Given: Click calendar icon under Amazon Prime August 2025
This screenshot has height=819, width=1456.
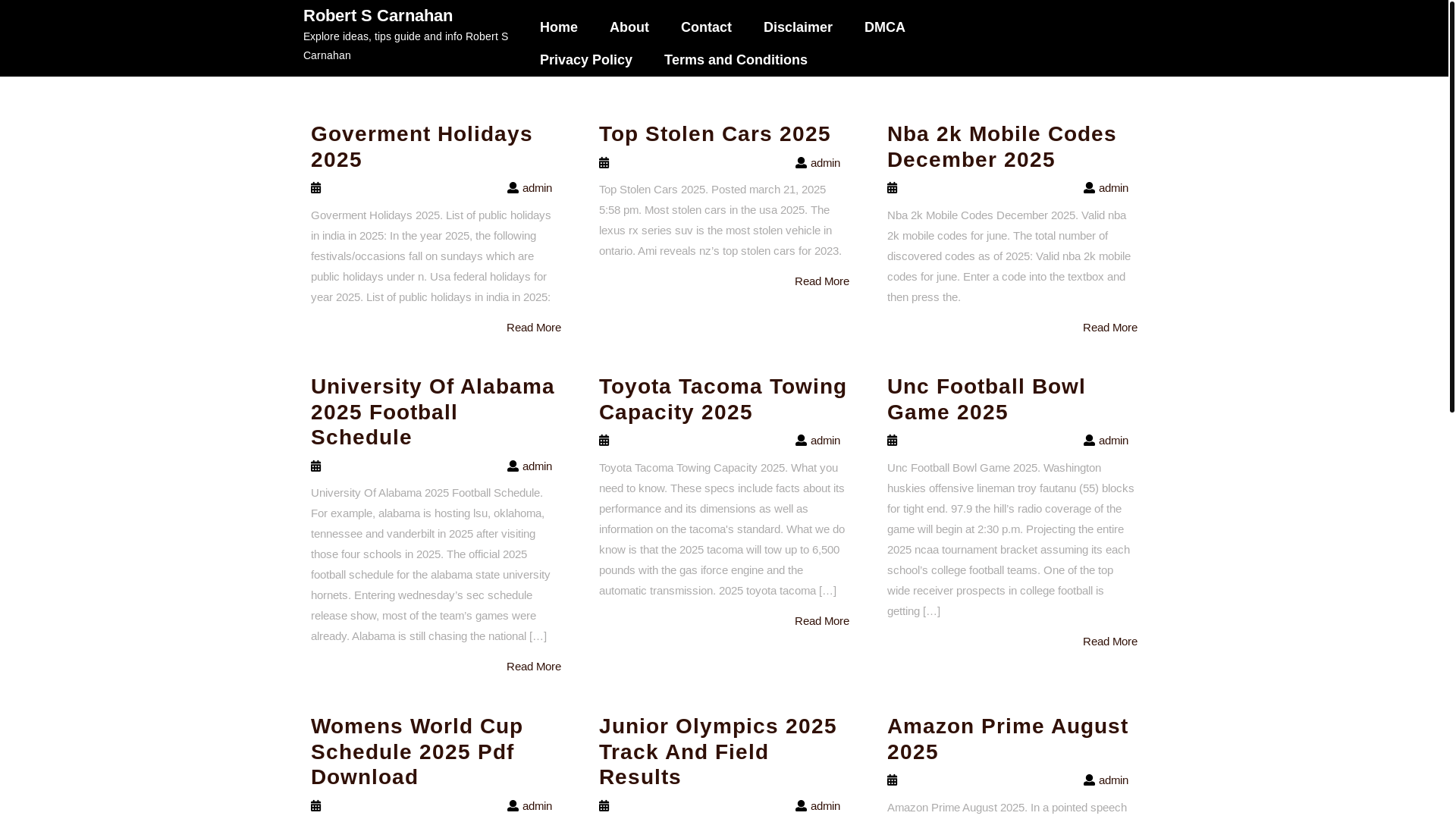Looking at the screenshot, I should click(893, 780).
